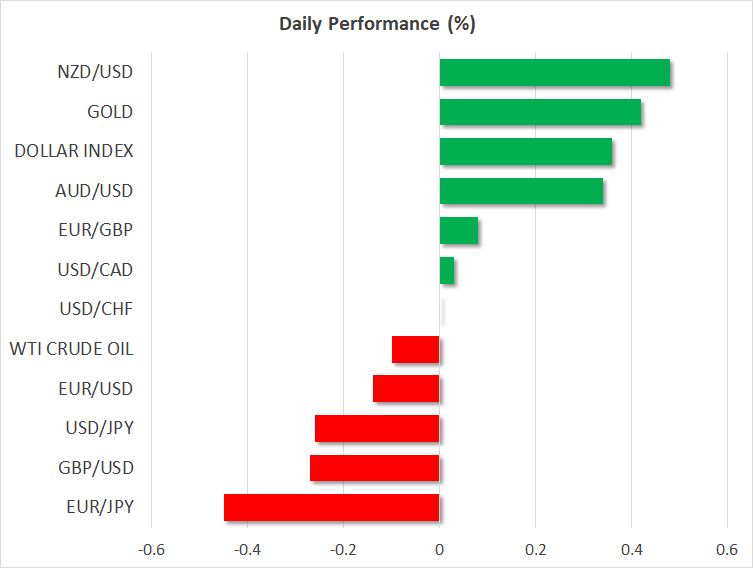
Task: Click the USD/CHF category label
Action: pos(99,309)
